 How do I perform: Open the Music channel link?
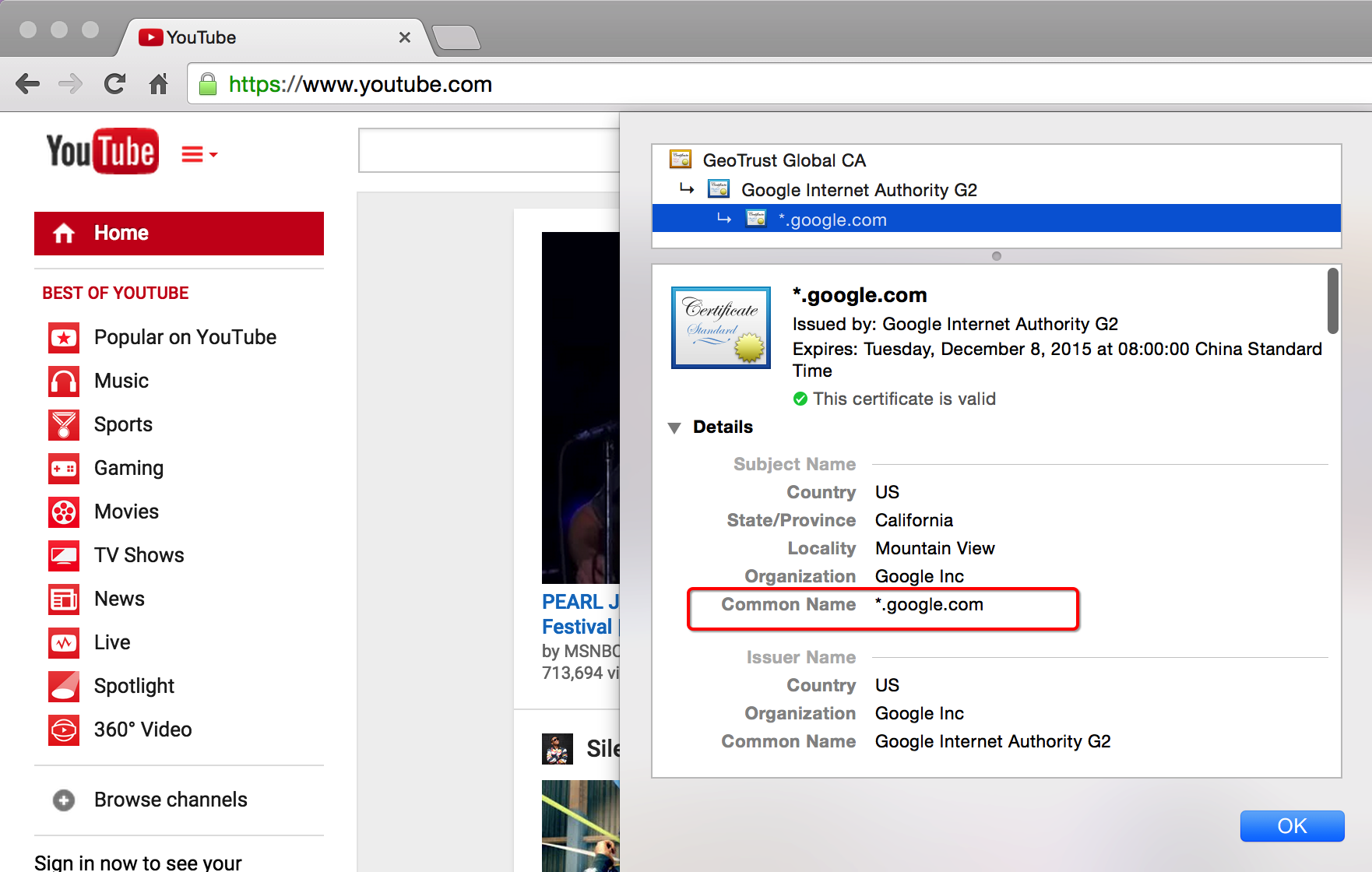pos(121,381)
